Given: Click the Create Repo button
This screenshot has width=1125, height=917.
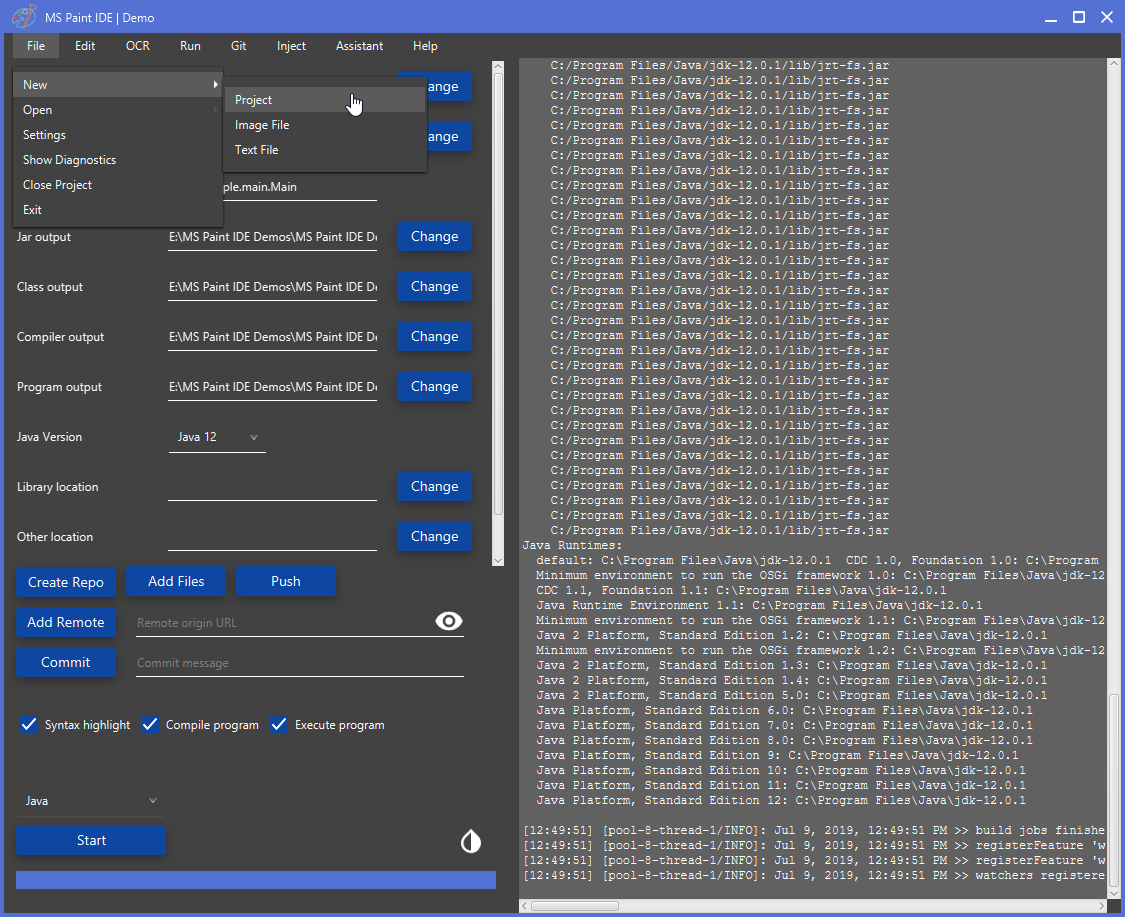Looking at the screenshot, I should tap(66, 582).
